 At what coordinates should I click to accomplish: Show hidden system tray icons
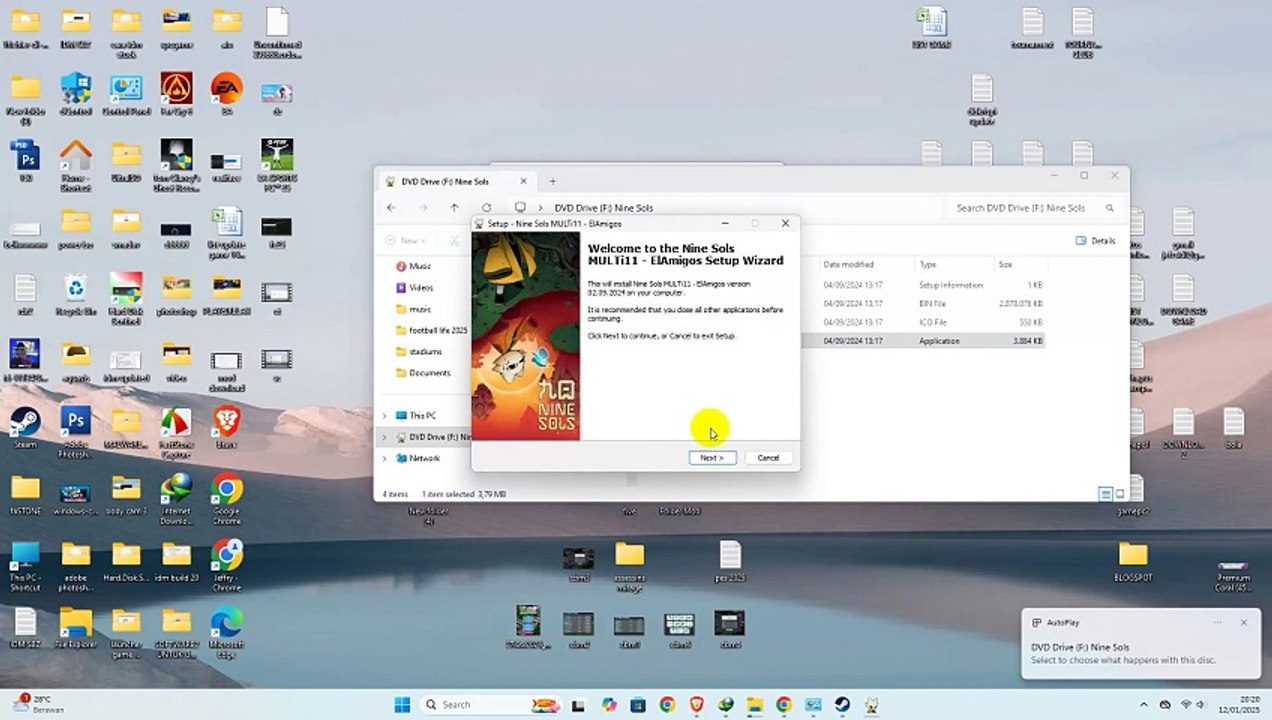[1143, 705]
